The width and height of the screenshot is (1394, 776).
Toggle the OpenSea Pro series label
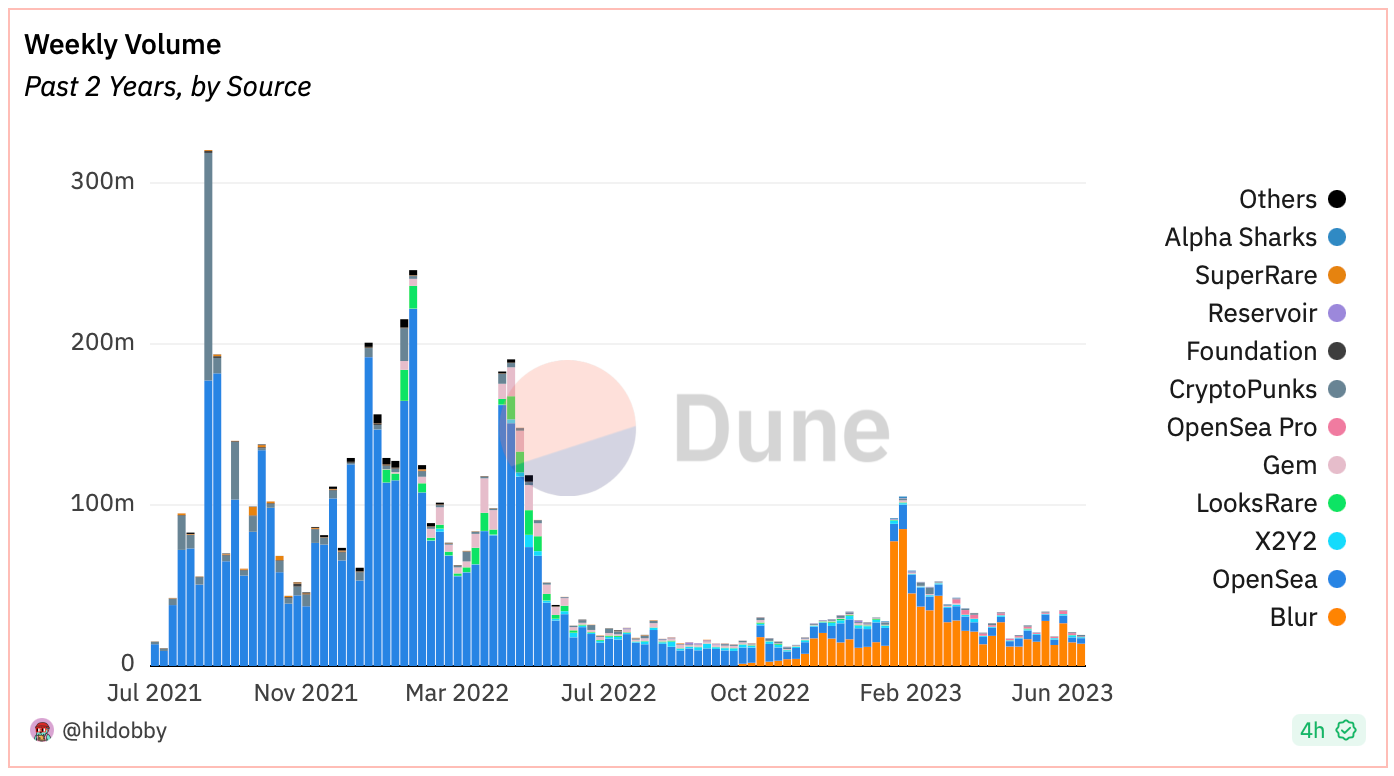tap(1242, 427)
